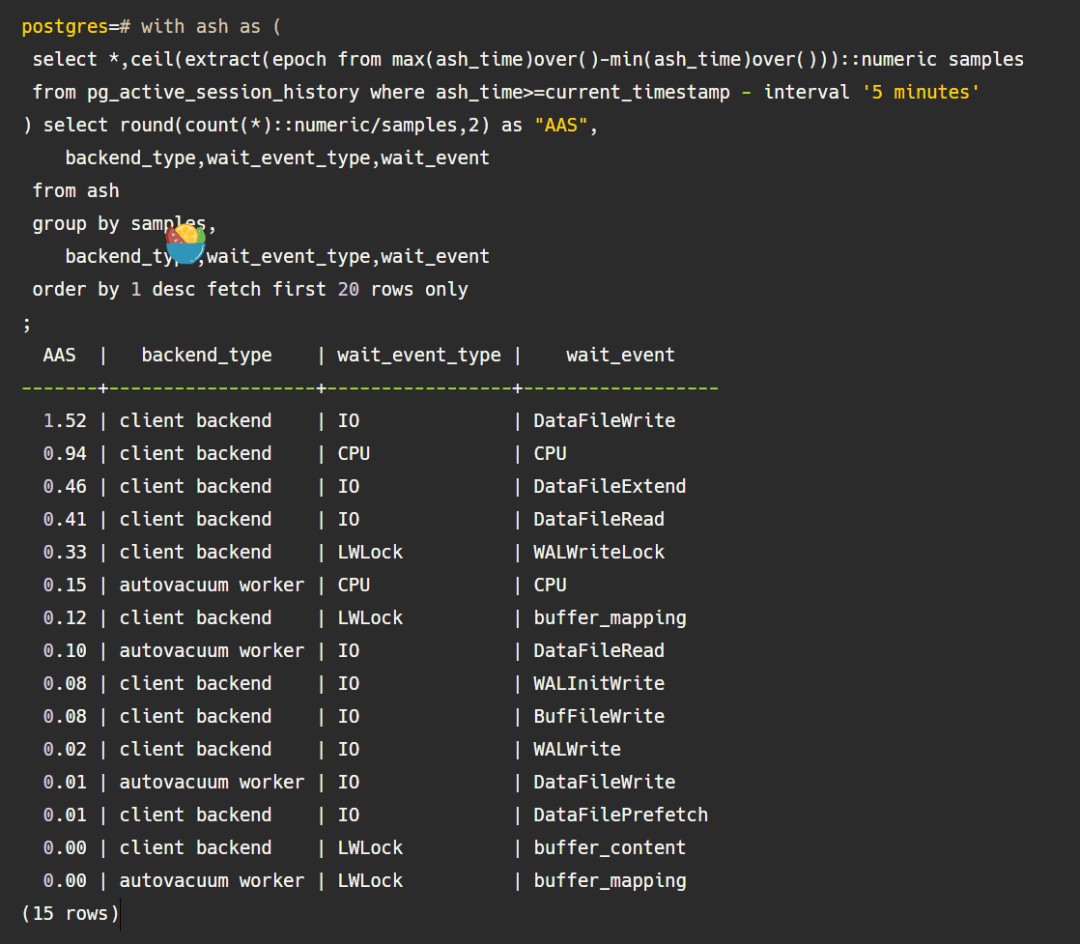Click the DataFilePrefetch wait event
This screenshot has width=1080, height=944.
(620, 815)
